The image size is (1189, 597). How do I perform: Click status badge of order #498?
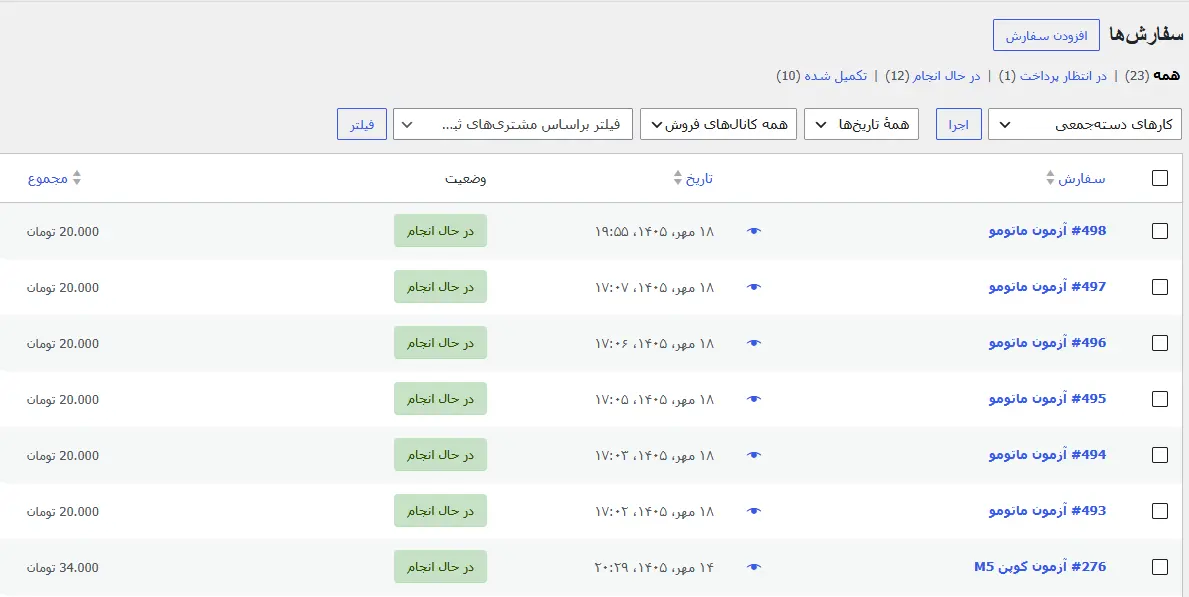click(440, 231)
